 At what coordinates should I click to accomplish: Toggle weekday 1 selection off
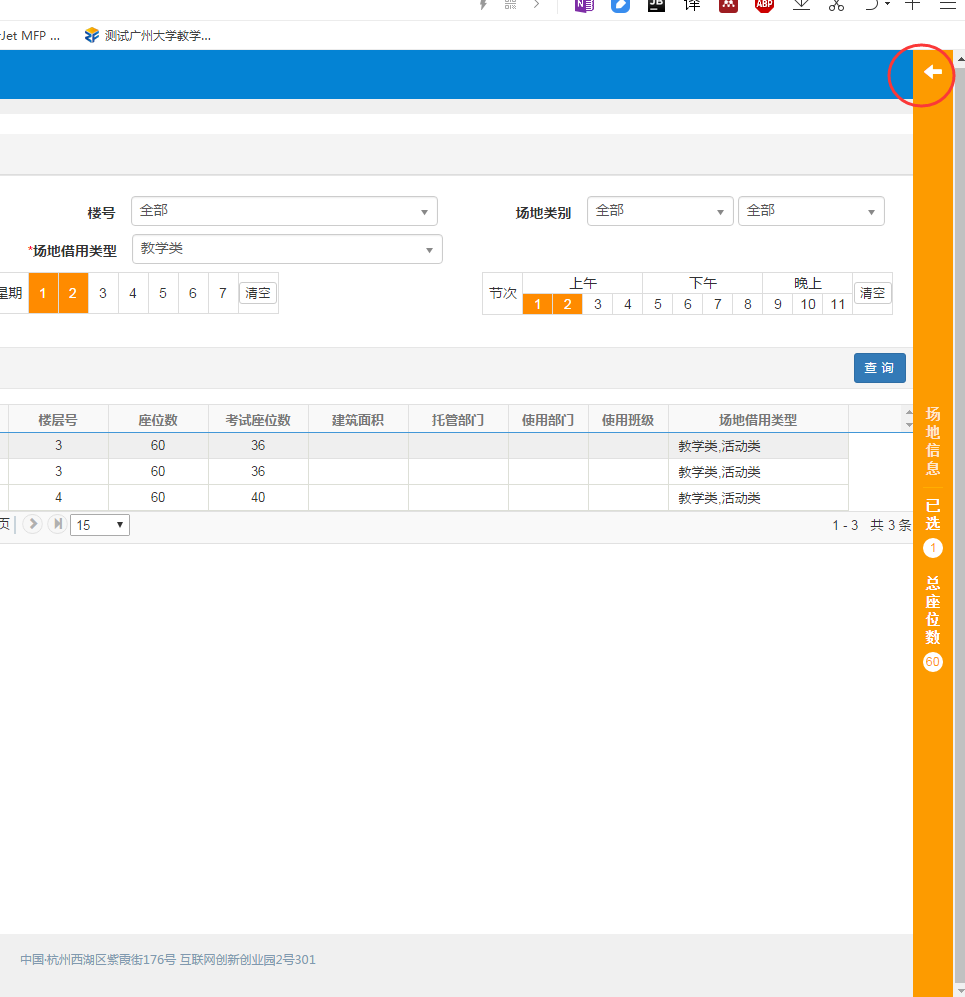click(x=43, y=294)
